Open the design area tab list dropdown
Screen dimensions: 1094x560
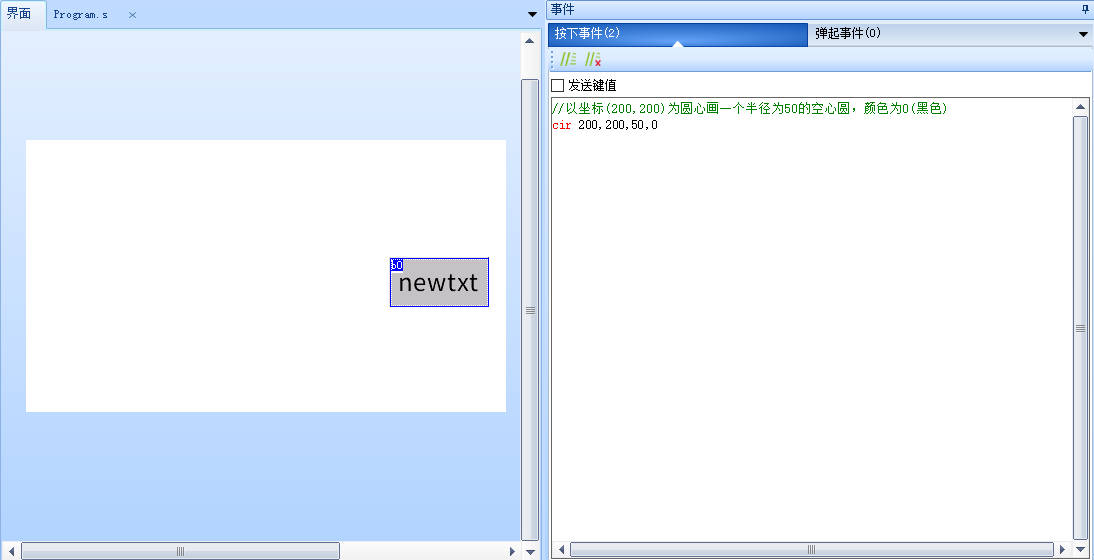pyautogui.click(x=532, y=14)
